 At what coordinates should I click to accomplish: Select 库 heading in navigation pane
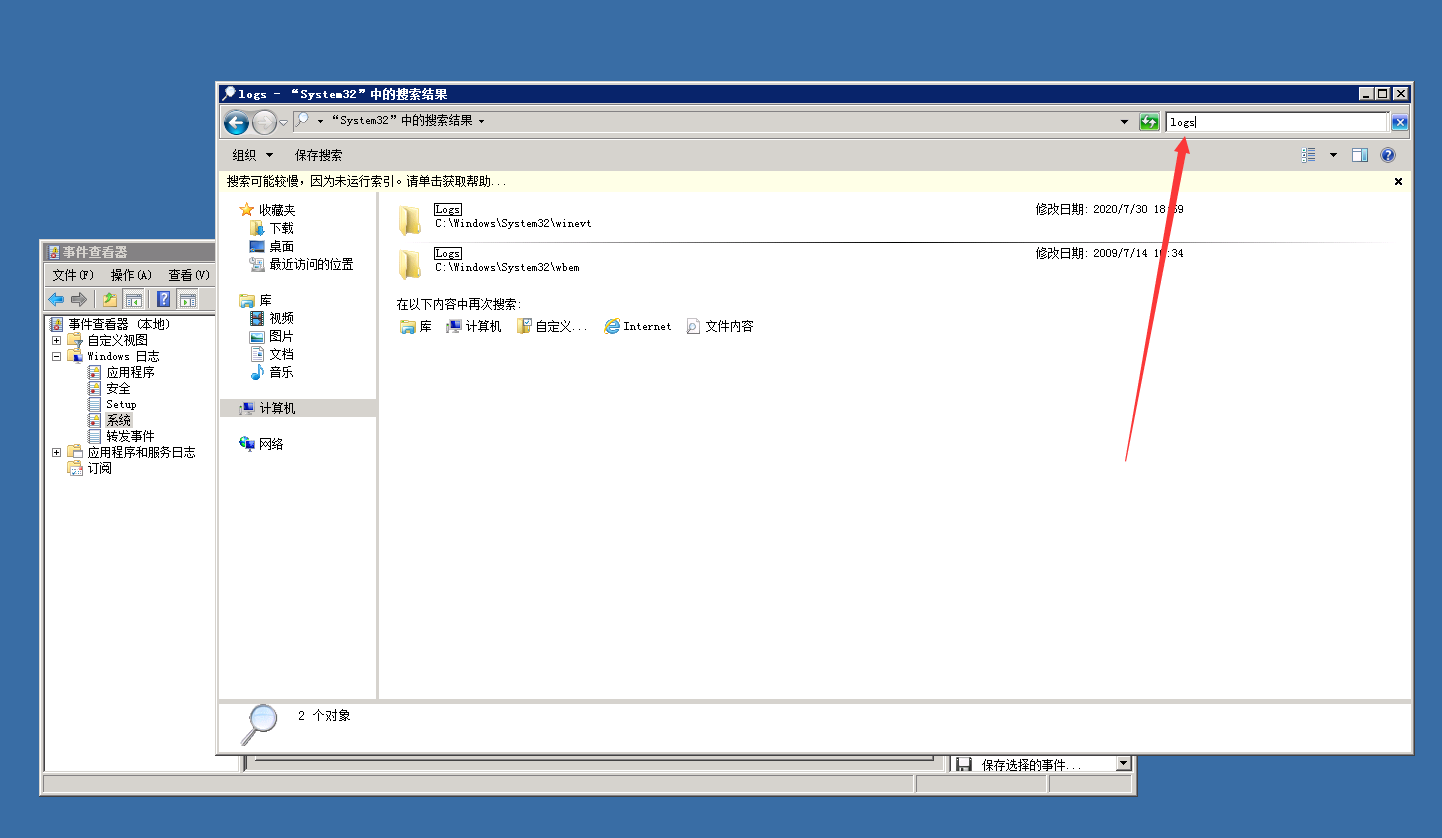pos(256,300)
